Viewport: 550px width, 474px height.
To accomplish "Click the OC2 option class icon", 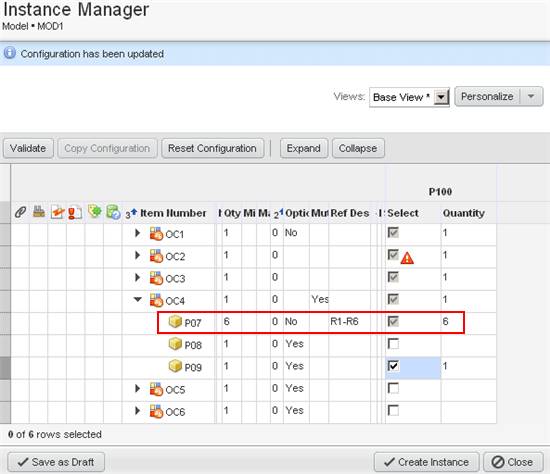I will (156, 256).
